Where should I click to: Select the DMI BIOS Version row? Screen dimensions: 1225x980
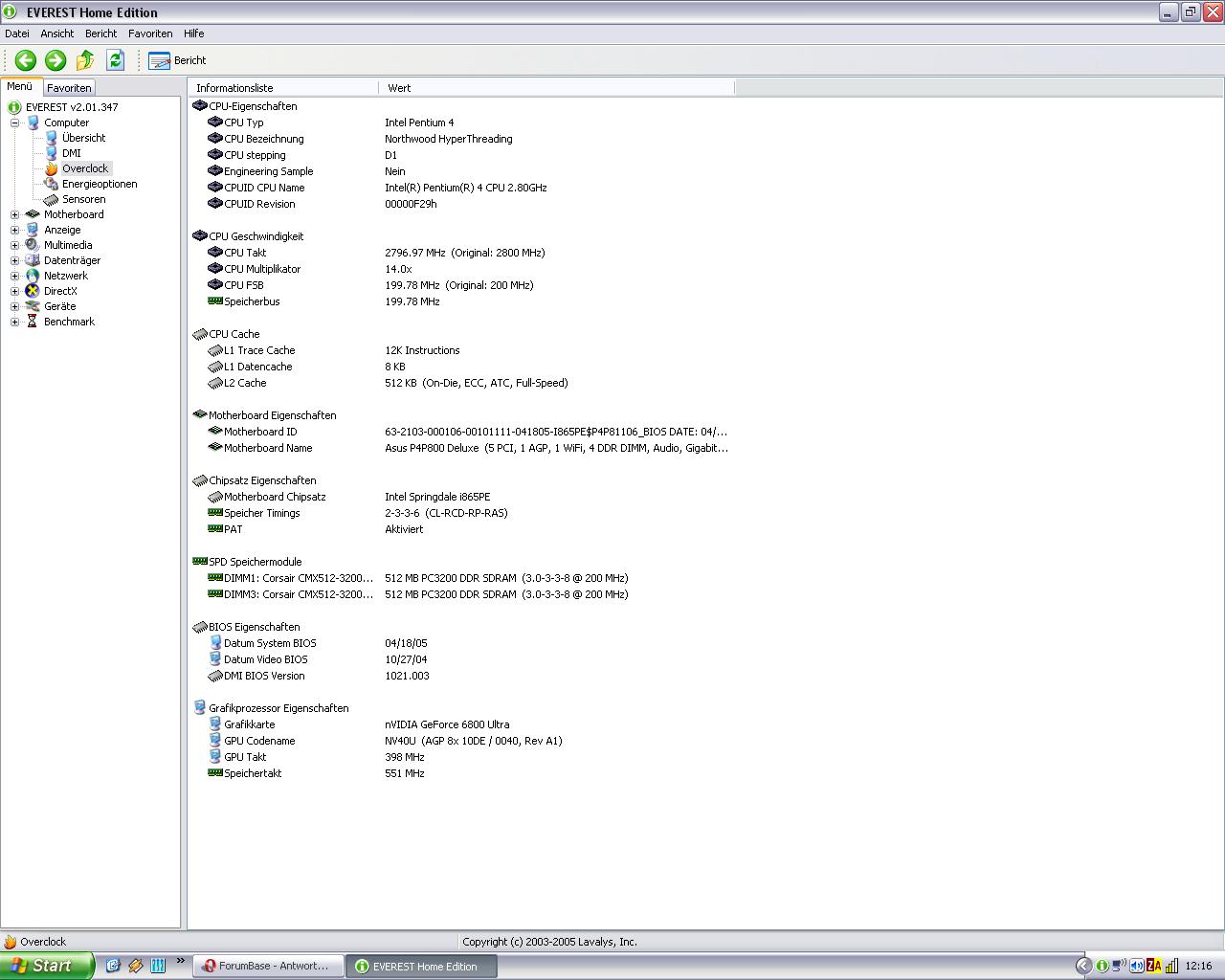[461, 676]
